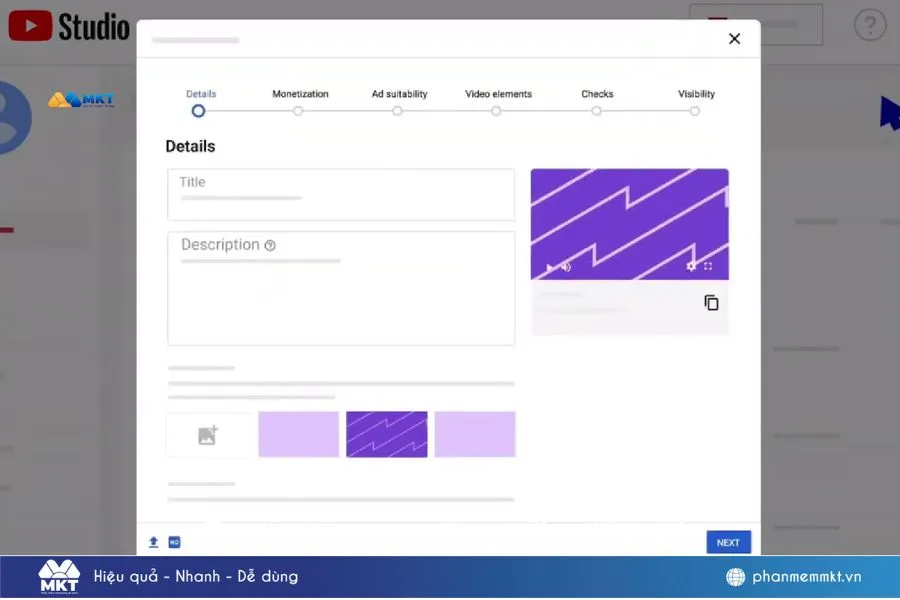
Task: Select the Details step circle
Action: pos(198,111)
